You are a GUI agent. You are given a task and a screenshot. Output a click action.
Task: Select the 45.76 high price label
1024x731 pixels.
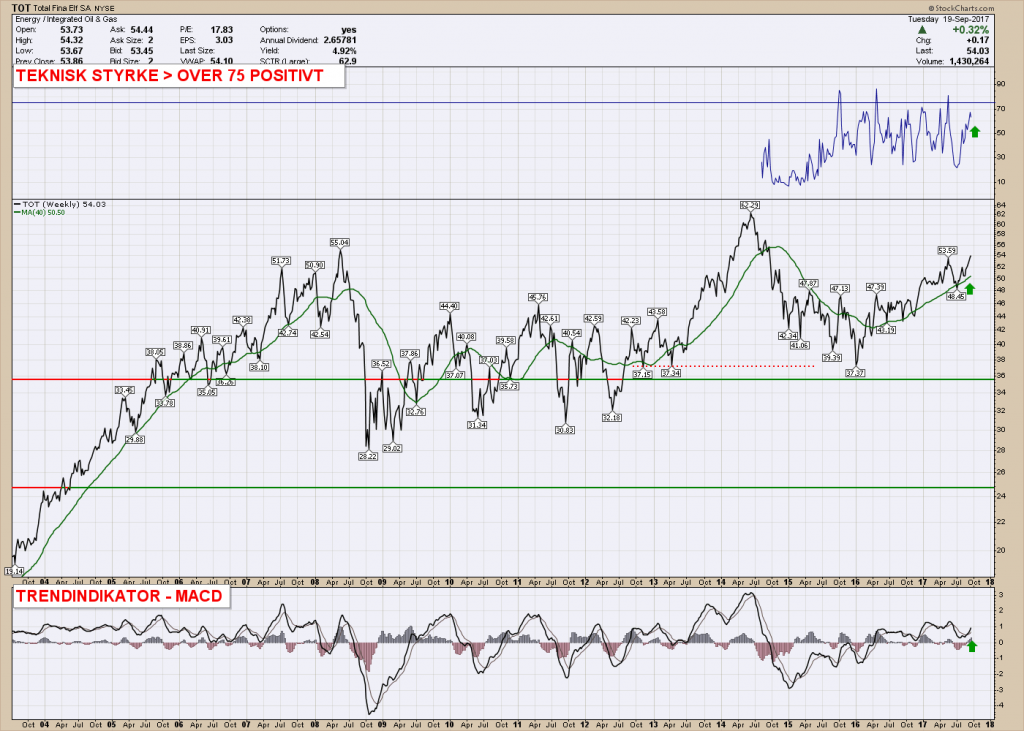pos(537,297)
